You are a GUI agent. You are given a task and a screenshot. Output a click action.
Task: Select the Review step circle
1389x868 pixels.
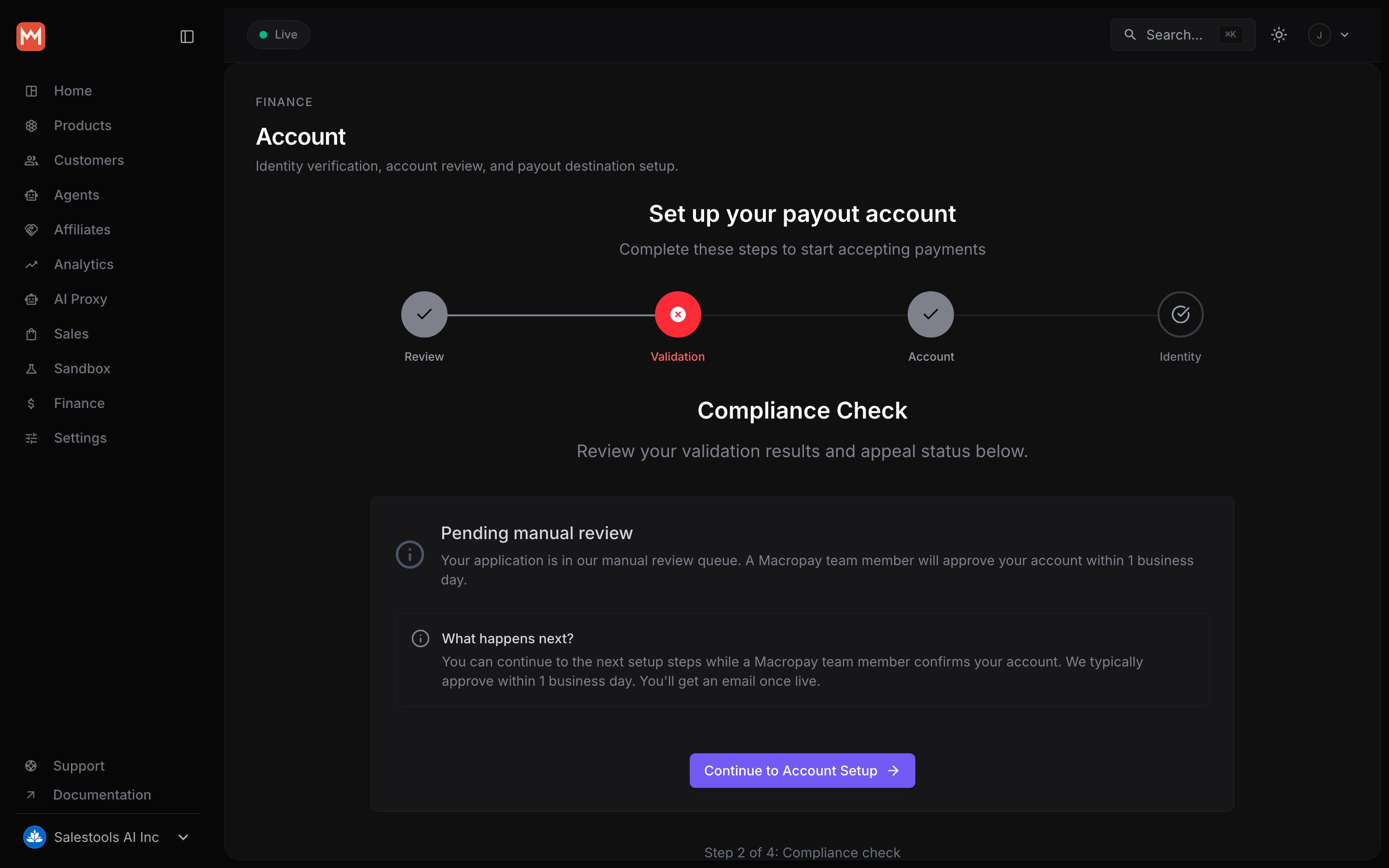pyautogui.click(x=424, y=314)
